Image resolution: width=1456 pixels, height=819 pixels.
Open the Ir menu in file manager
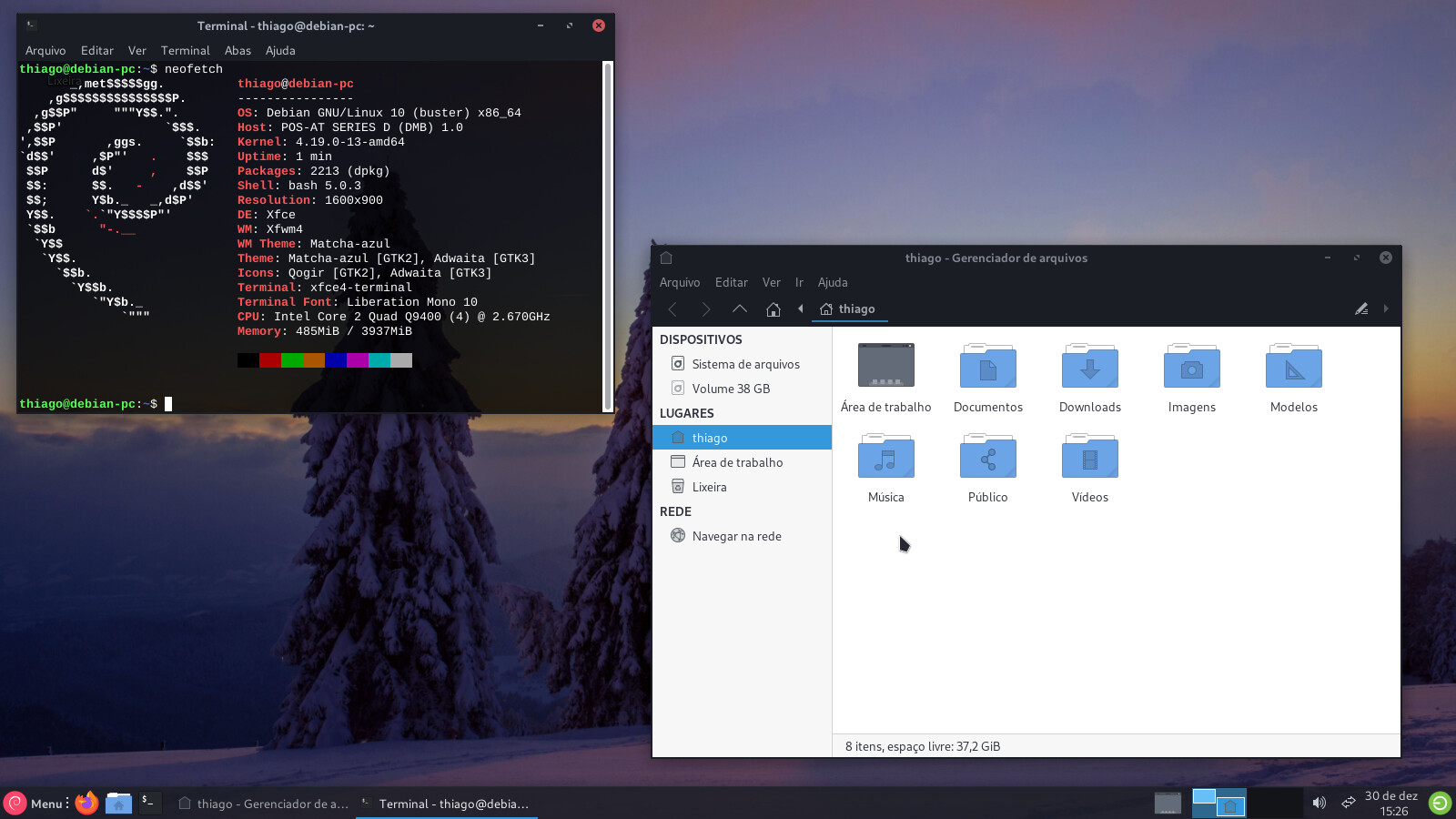tap(799, 282)
